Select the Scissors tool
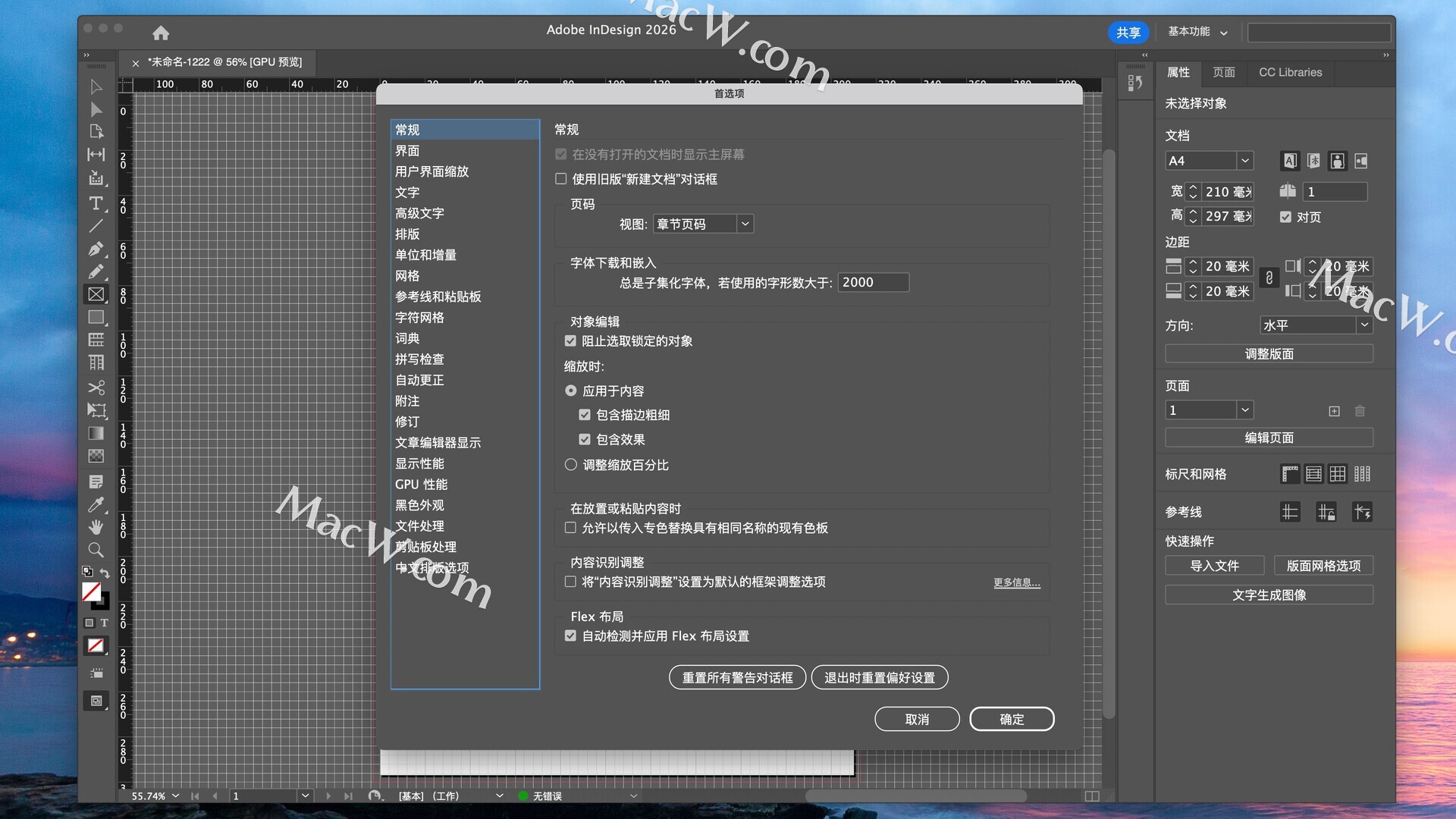1456x819 pixels. 96,388
